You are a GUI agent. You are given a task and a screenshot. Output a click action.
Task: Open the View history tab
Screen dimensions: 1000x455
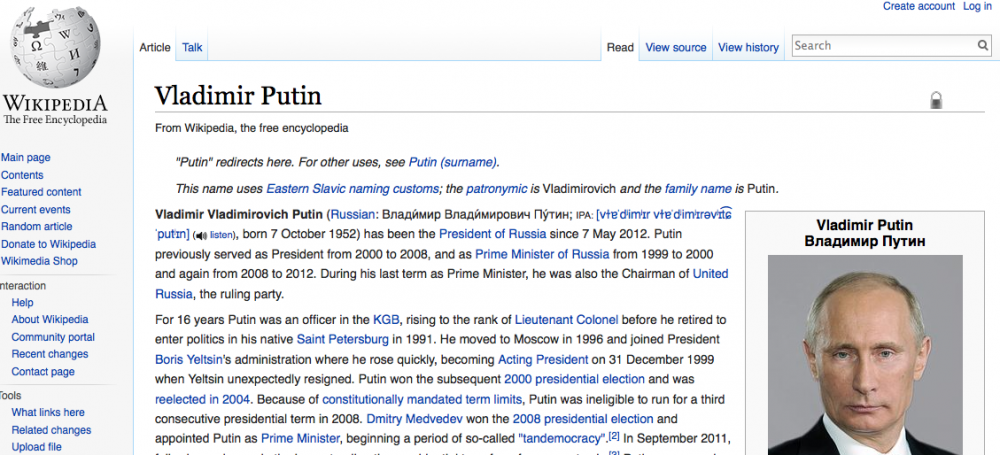click(748, 47)
